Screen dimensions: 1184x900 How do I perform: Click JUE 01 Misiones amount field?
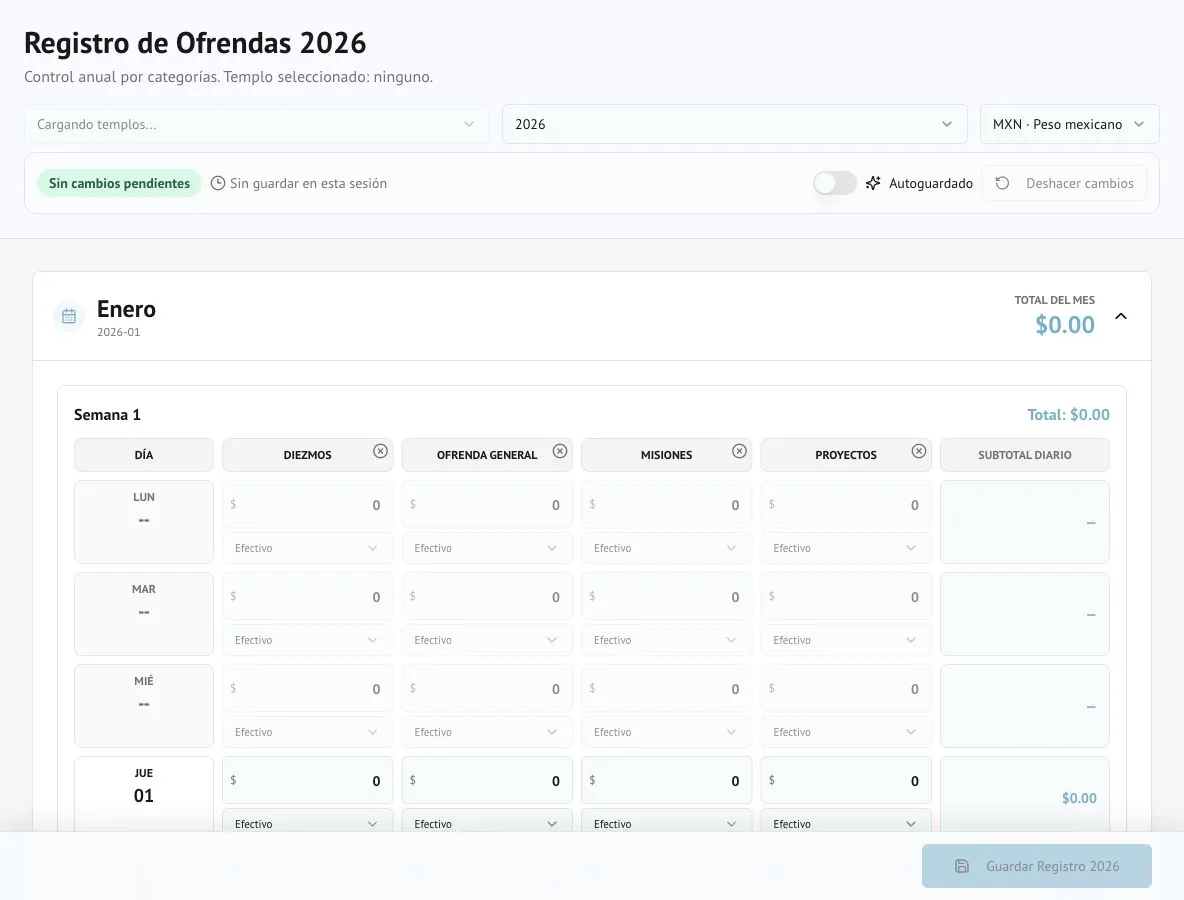pos(666,780)
